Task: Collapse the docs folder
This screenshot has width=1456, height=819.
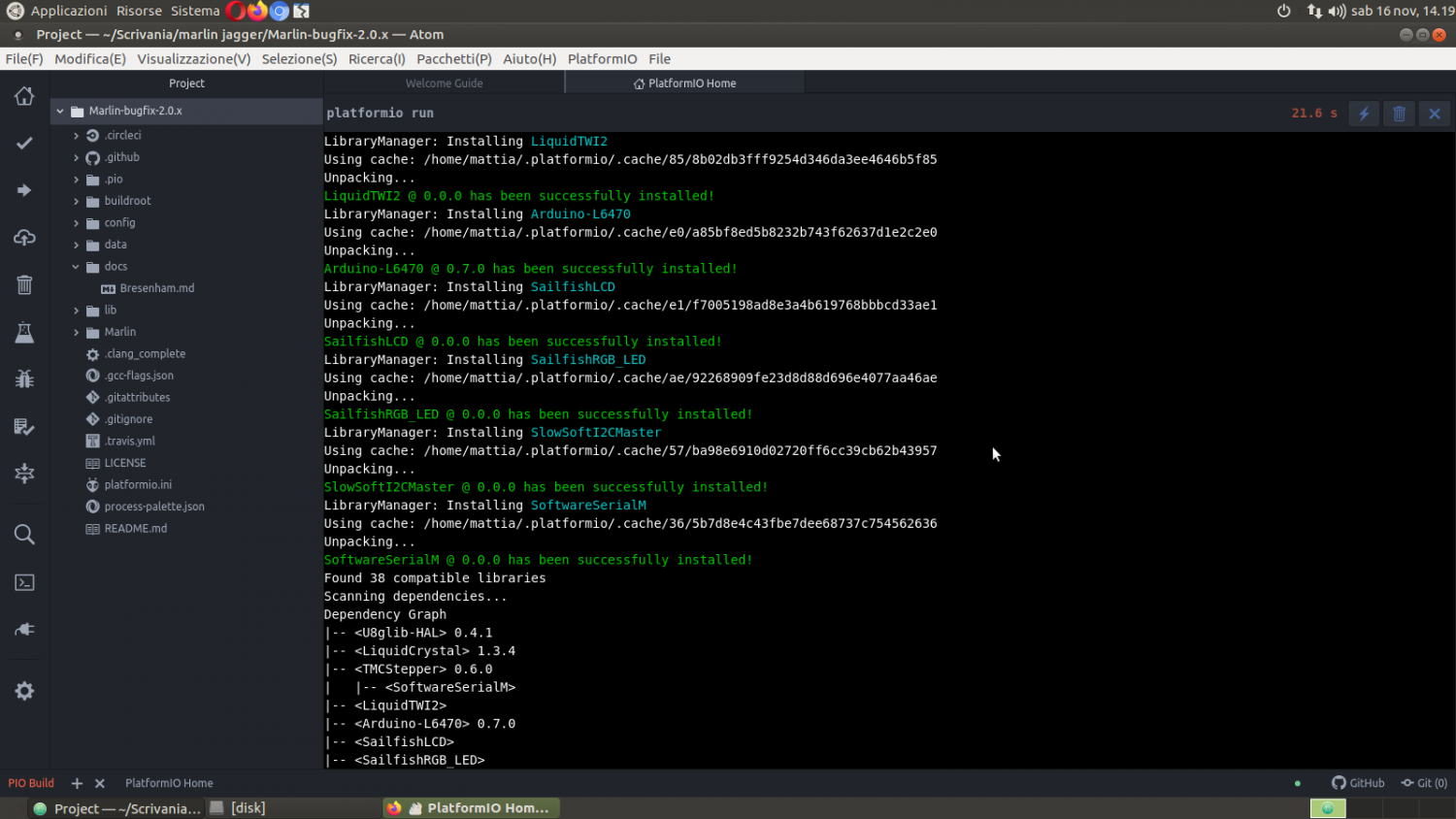Action: click(x=77, y=267)
